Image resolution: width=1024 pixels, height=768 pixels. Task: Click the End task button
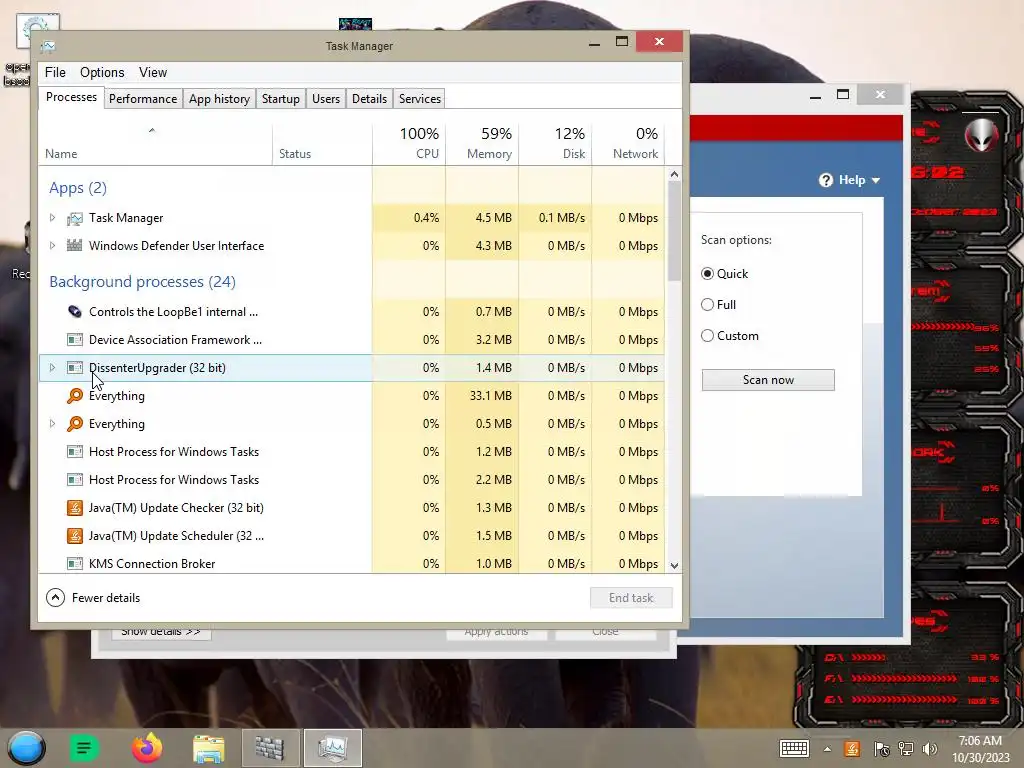[x=631, y=598]
